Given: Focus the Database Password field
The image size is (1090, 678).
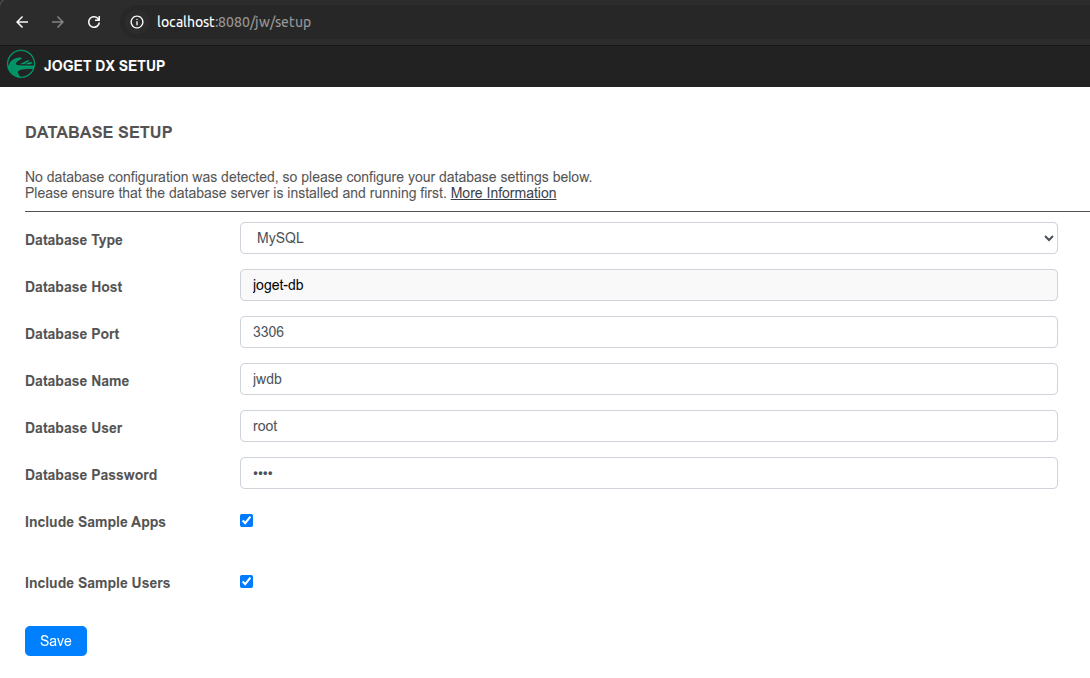Looking at the screenshot, I should tap(649, 473).
